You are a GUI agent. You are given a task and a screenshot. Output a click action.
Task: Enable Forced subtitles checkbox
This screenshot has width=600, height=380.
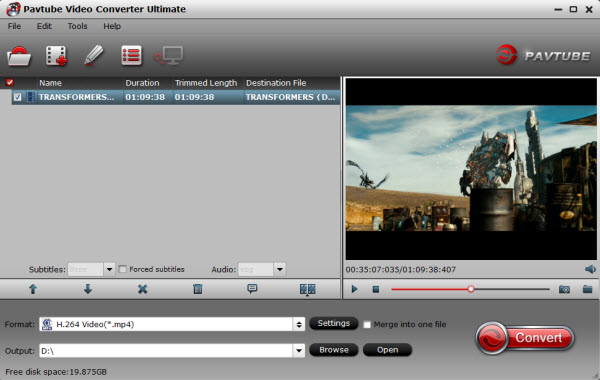coord(122,269)
